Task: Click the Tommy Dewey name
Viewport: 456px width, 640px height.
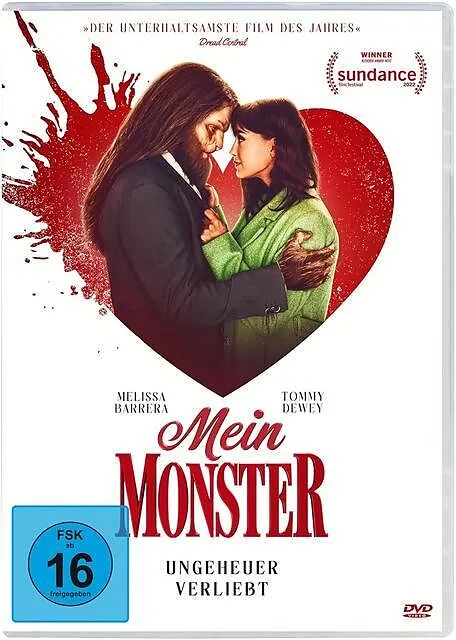Action: pyautogui.click(x=303, y=402)
